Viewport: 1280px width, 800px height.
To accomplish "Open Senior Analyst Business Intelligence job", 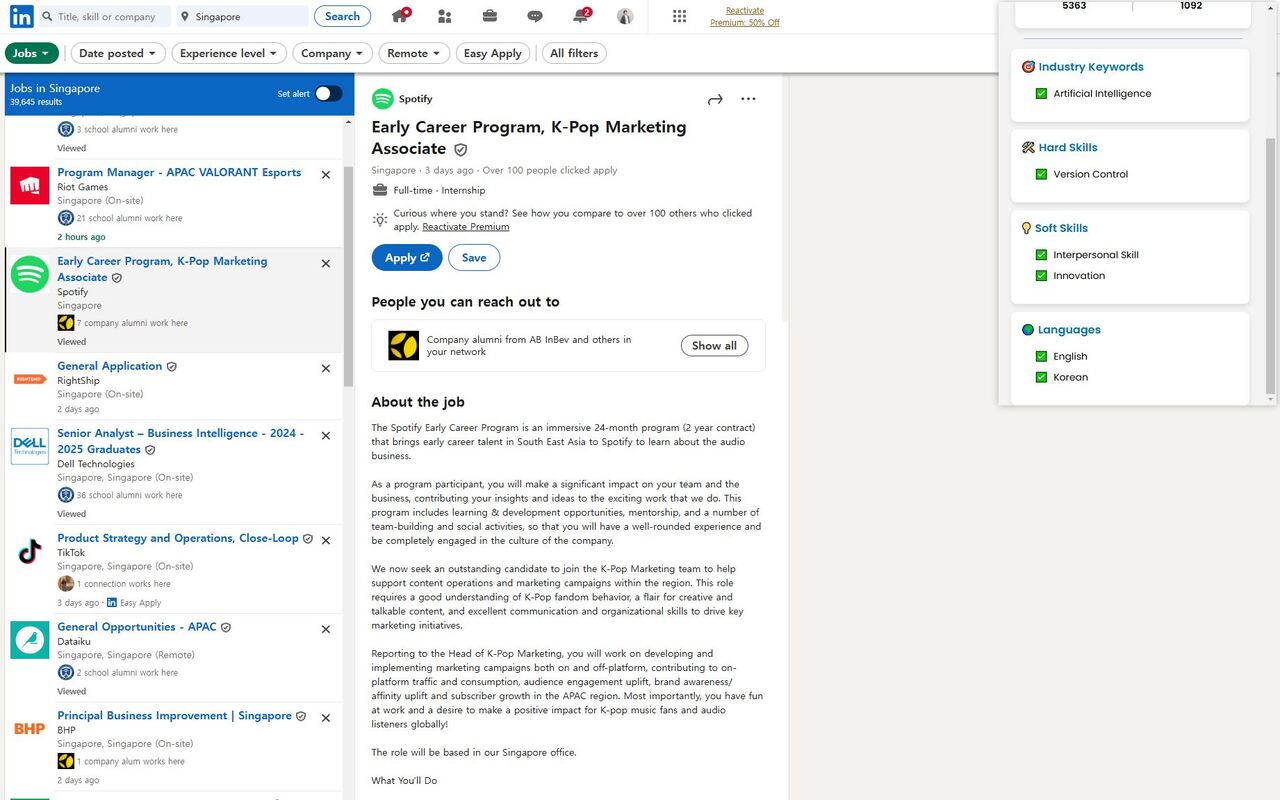I will tap(180, 441).
